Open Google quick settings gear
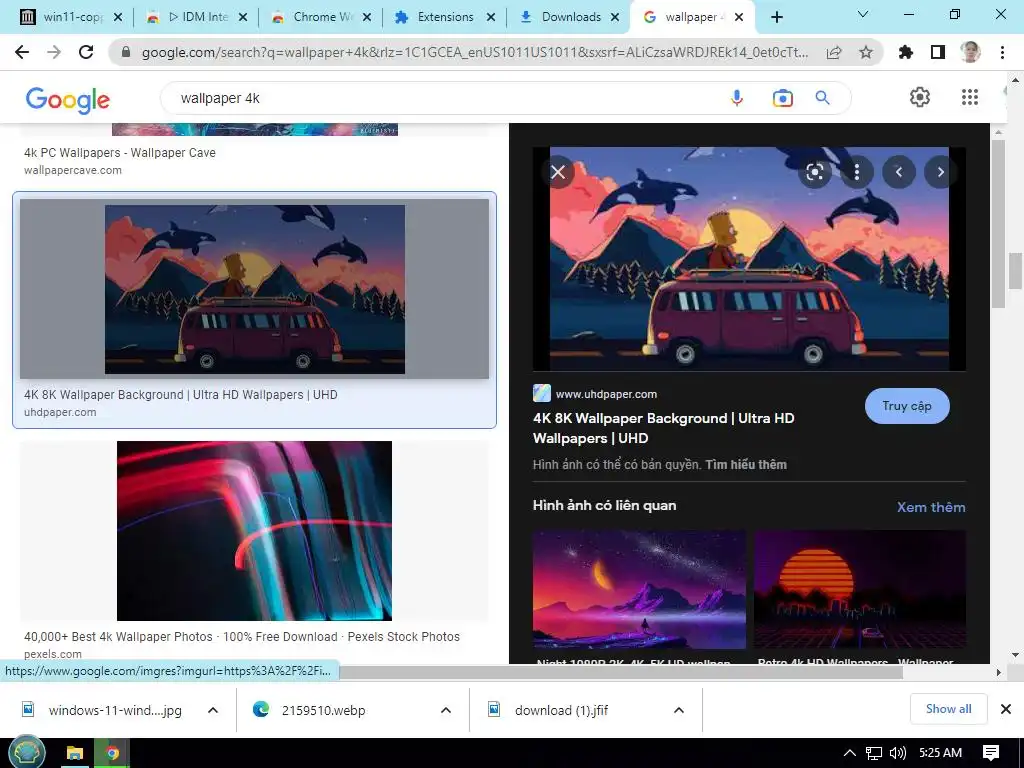This screenshot has width=1024, height=768. point(920,97)
